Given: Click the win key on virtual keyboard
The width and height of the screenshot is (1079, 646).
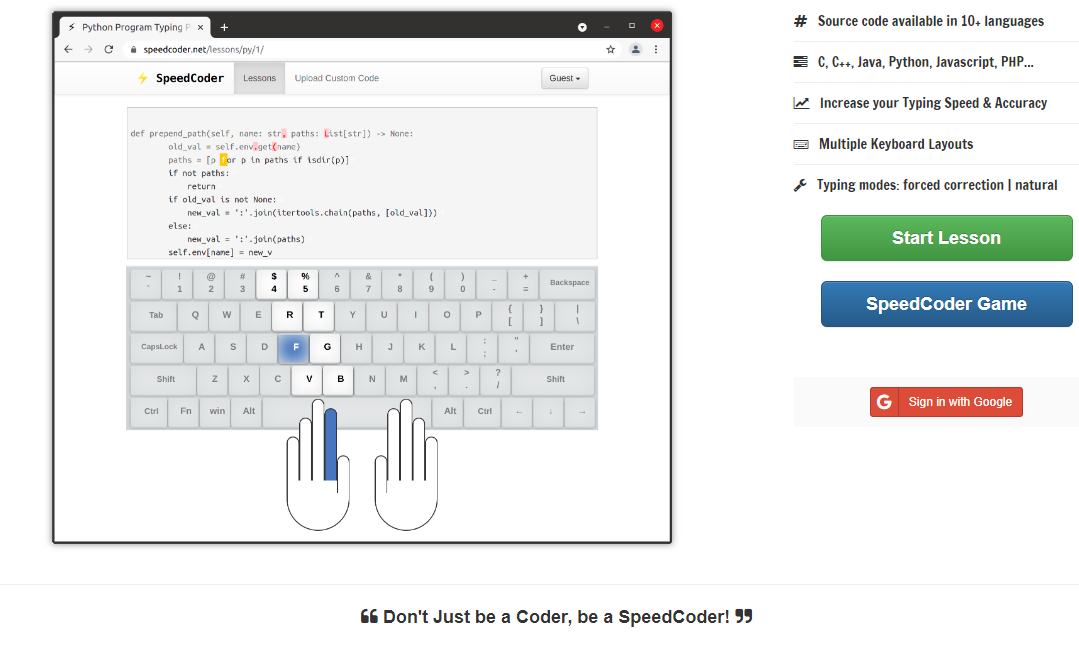Looking at the screenshot, I should pos(217,411).
